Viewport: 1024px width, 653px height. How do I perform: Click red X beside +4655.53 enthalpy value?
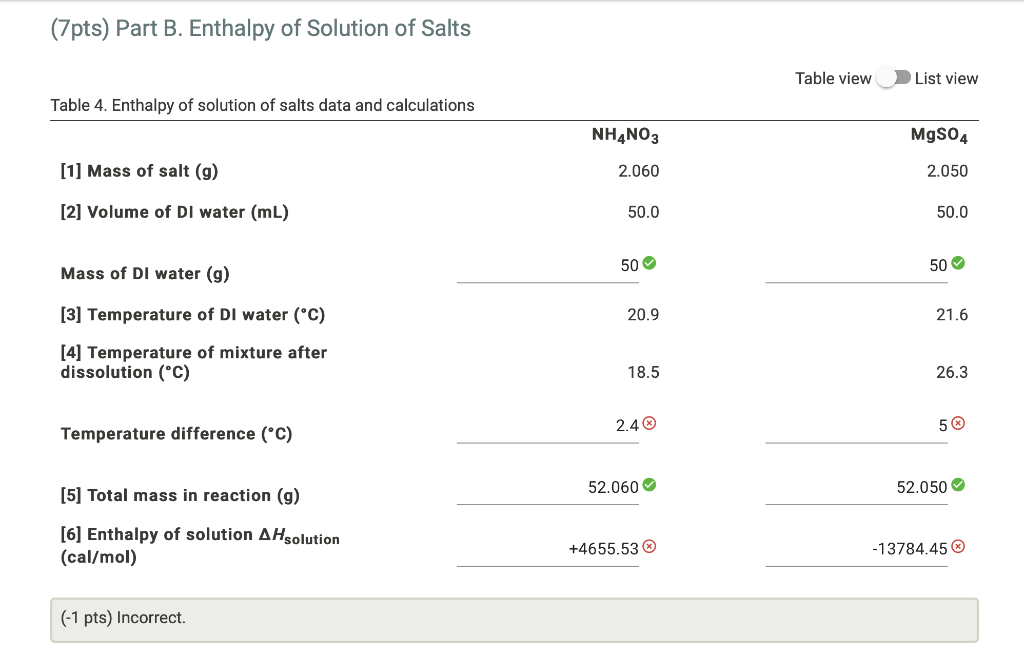651,547
